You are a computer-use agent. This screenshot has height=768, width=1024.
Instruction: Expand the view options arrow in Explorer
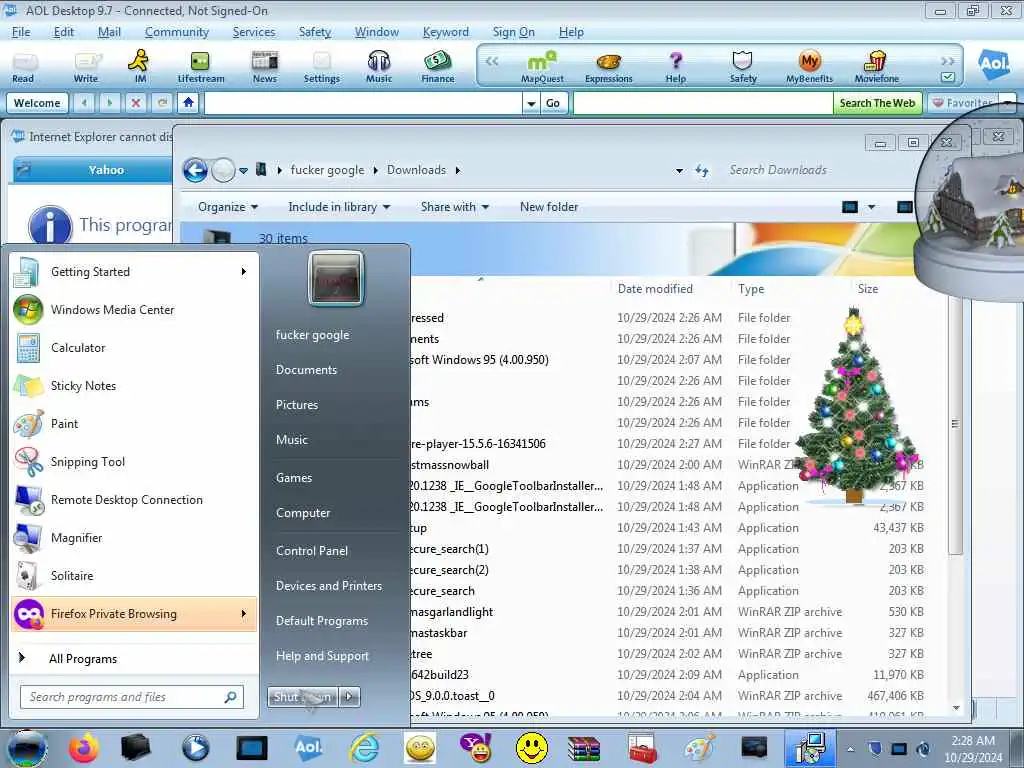click(871, 207)
